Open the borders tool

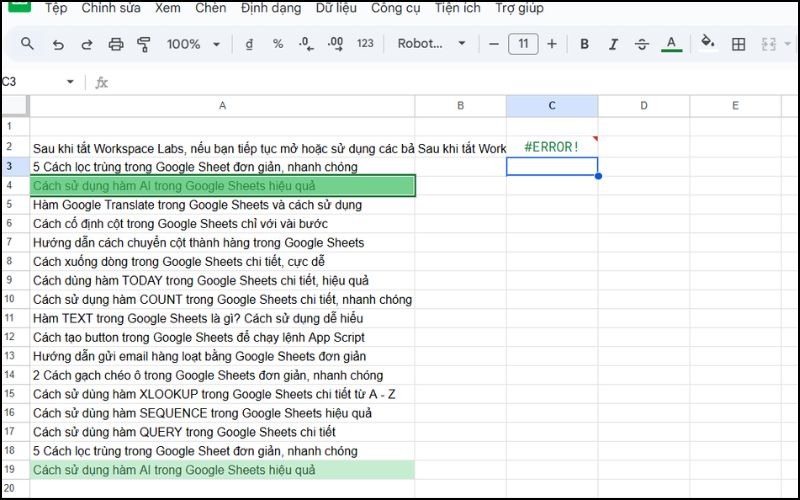click(738, 44)
